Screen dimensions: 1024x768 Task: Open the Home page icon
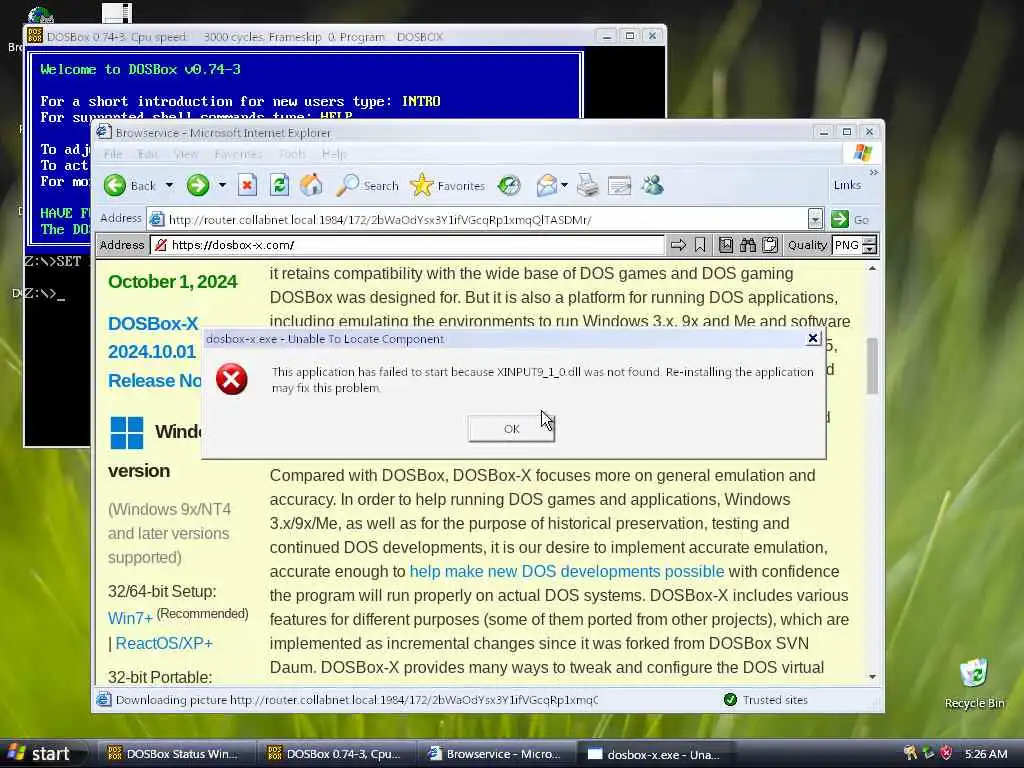coord(312,185)
